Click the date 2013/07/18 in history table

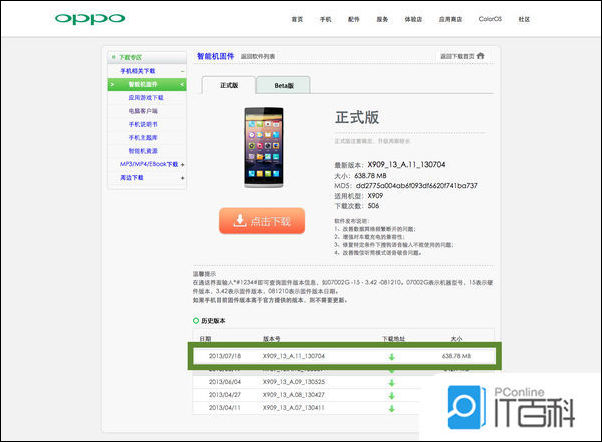pos(225,356)
